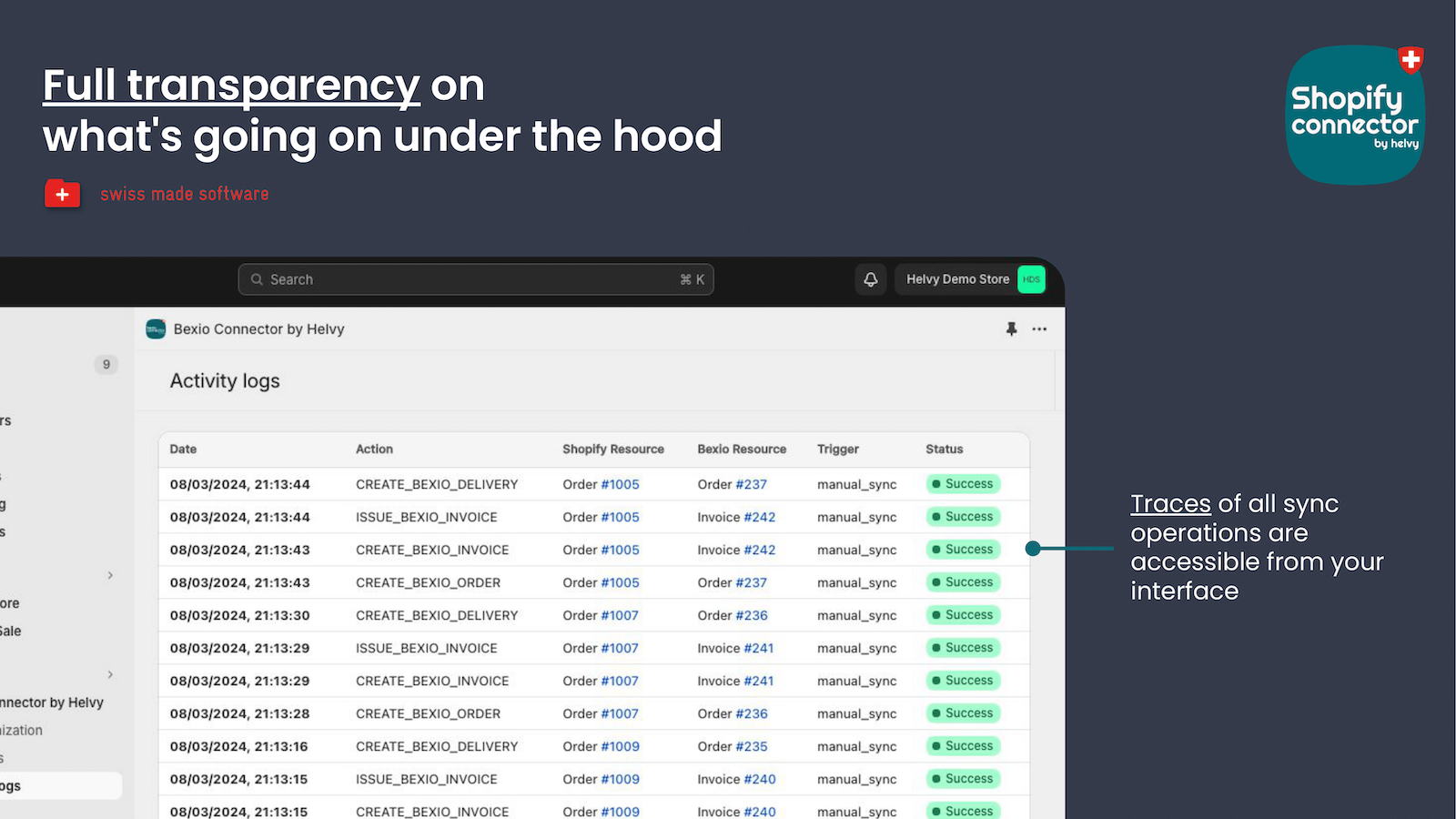Click the Status column header

(x=944, y=450)
